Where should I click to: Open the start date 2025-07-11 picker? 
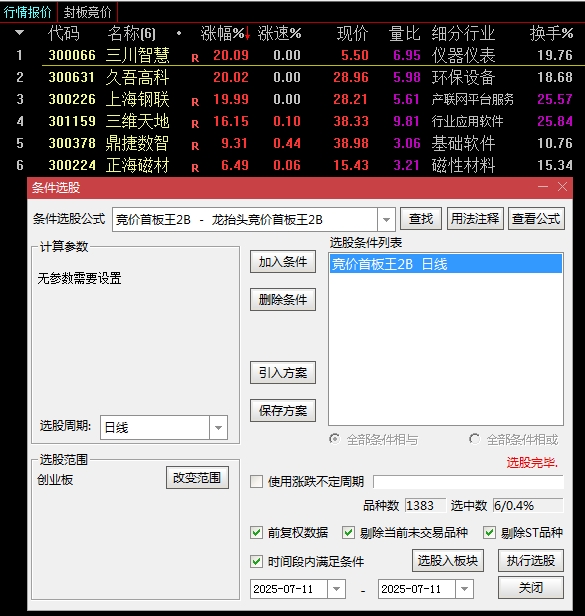[x=336, y=589]
